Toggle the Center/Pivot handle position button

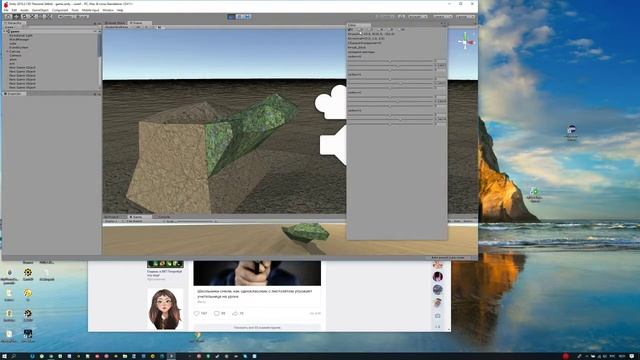coord(66,17)
